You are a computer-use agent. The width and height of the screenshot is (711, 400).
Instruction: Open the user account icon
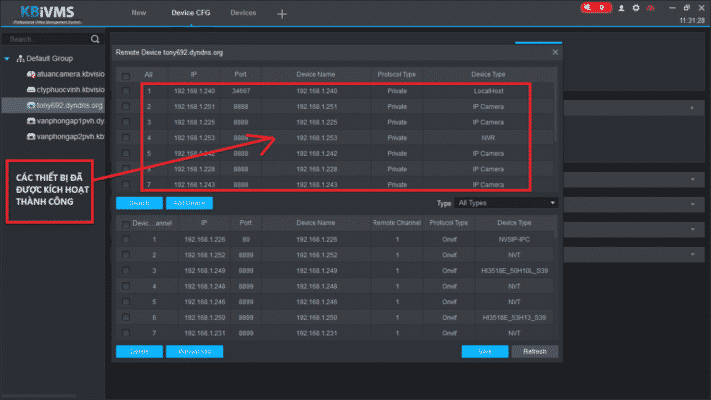(x=621, y=8)
